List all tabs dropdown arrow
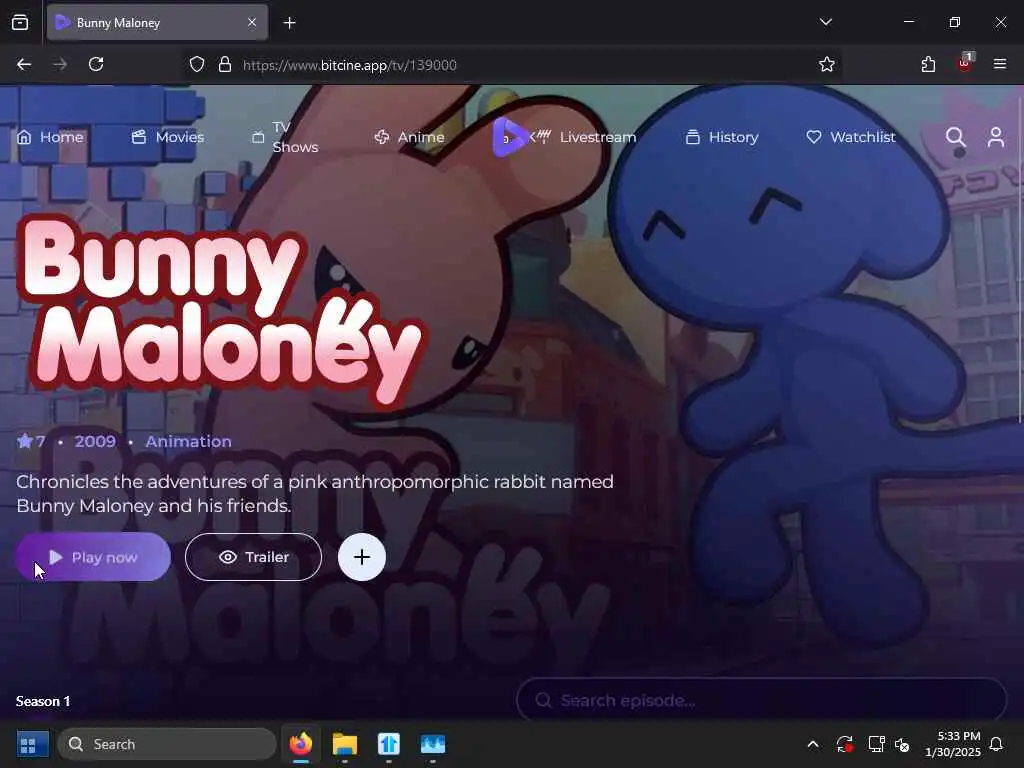 coord(825,22)
